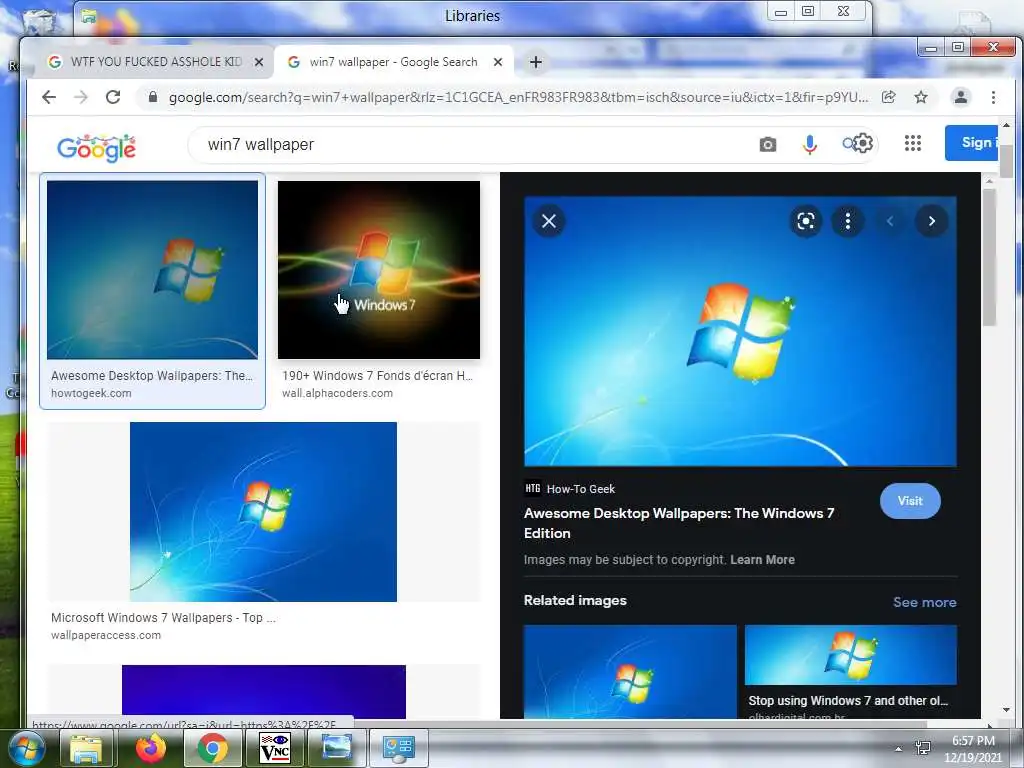Screen dimensions: 1024x768
Task: Click '190+ Windows 7 Fonds d'écran' caption
Action: pyautogui.click(x=377, y=376)
